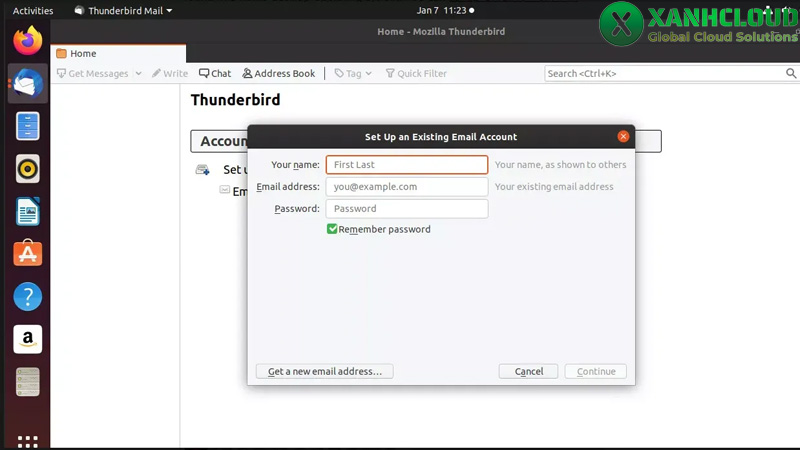Click the search magnifier icon
The width and height of the screenshot is (800, 450).
pyautogui.click(x=791, y=73)
